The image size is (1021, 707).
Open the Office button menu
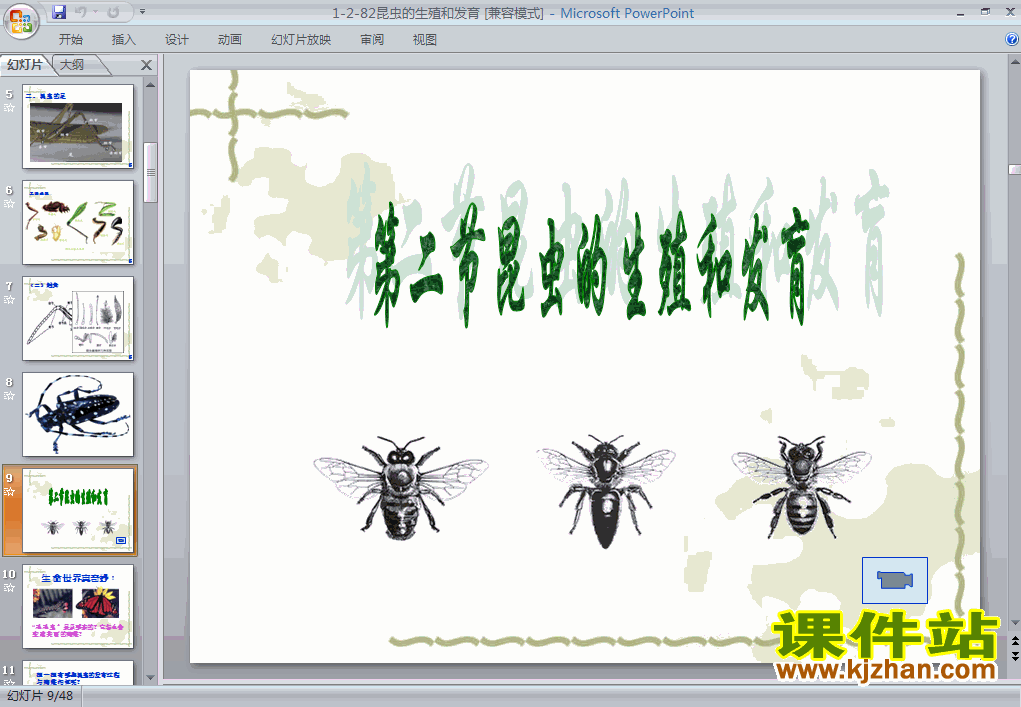point(21,21)
